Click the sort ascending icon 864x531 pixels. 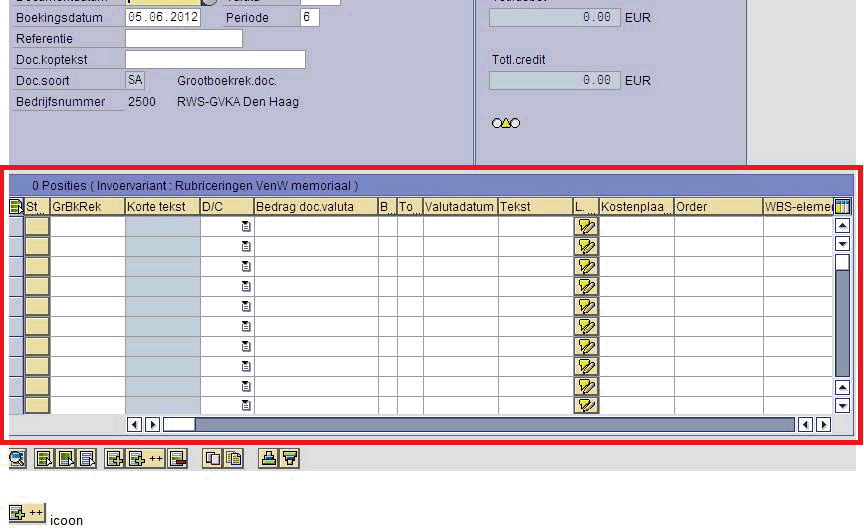(268, 459)
